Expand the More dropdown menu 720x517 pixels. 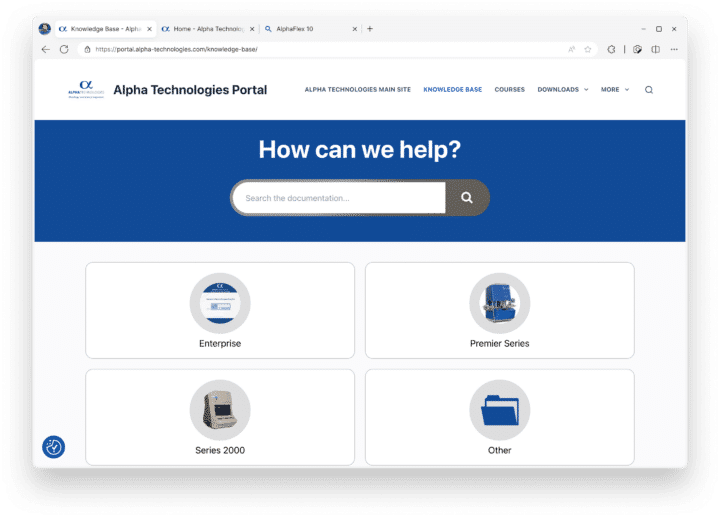615,90
